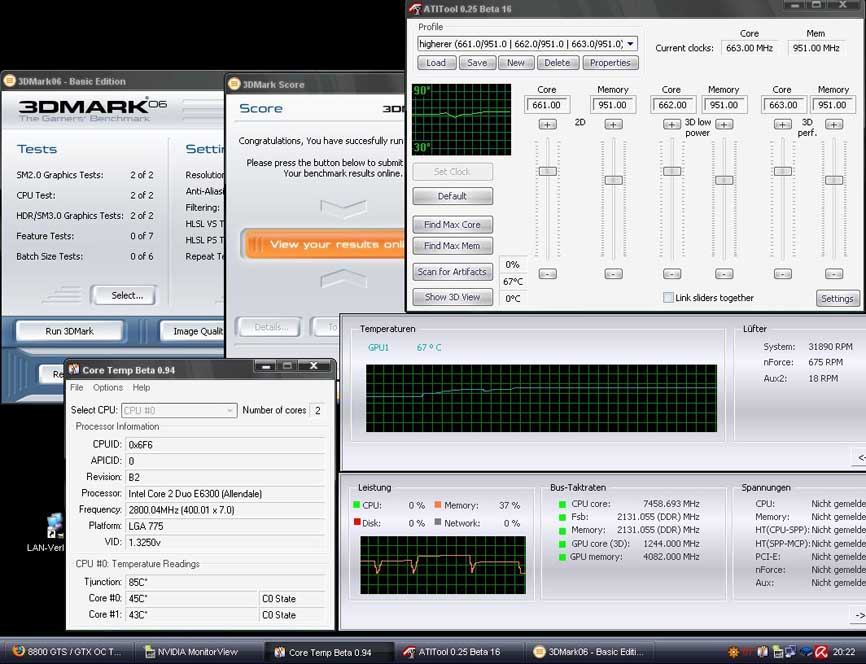Screen dimensions: 866x664
Task: Click the 2D Core clock slider handle
Action: pos(547,171)
